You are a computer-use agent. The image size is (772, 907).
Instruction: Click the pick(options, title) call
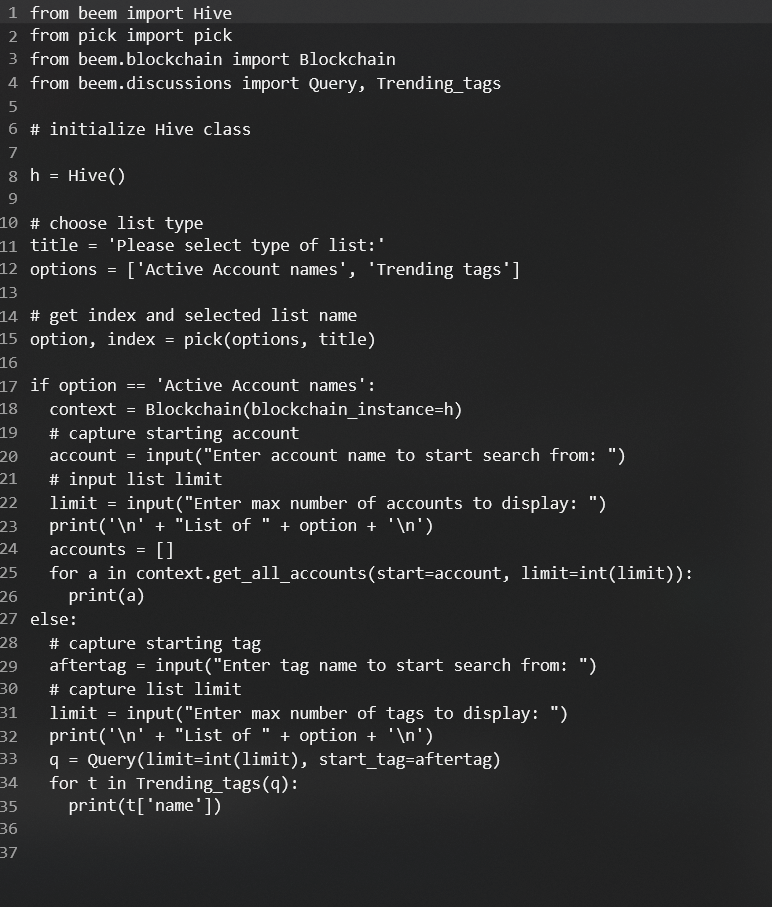(x=279, y=339)
